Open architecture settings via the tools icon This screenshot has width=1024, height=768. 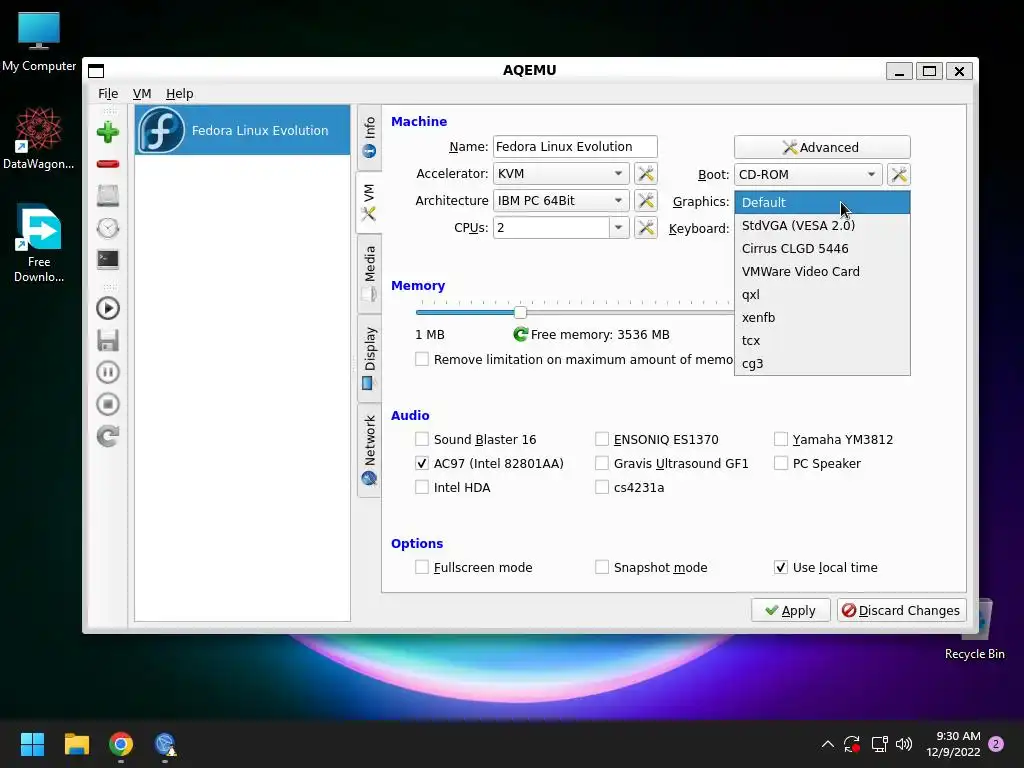coord(646,200)
